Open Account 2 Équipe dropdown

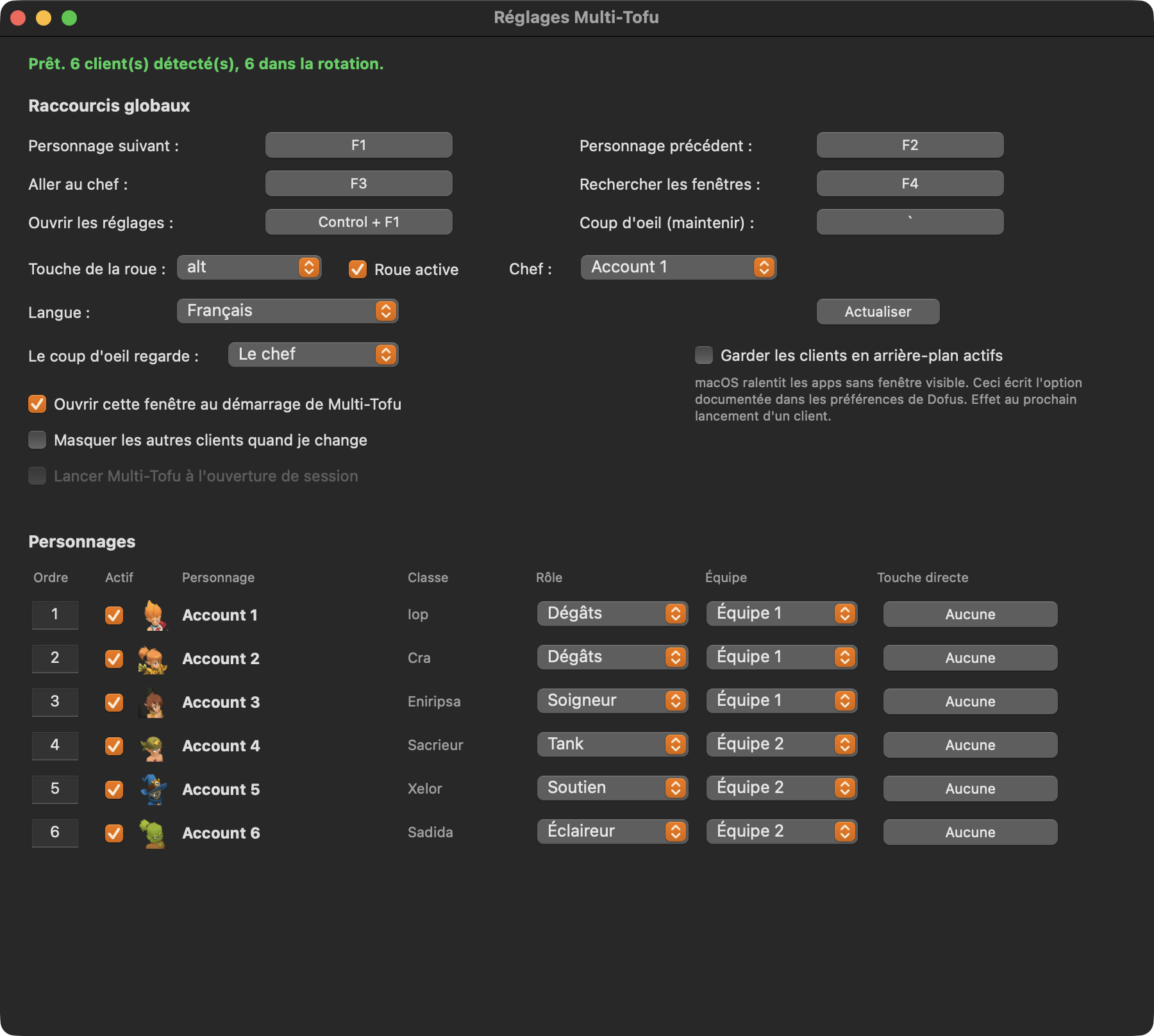[x=782, y=657]
